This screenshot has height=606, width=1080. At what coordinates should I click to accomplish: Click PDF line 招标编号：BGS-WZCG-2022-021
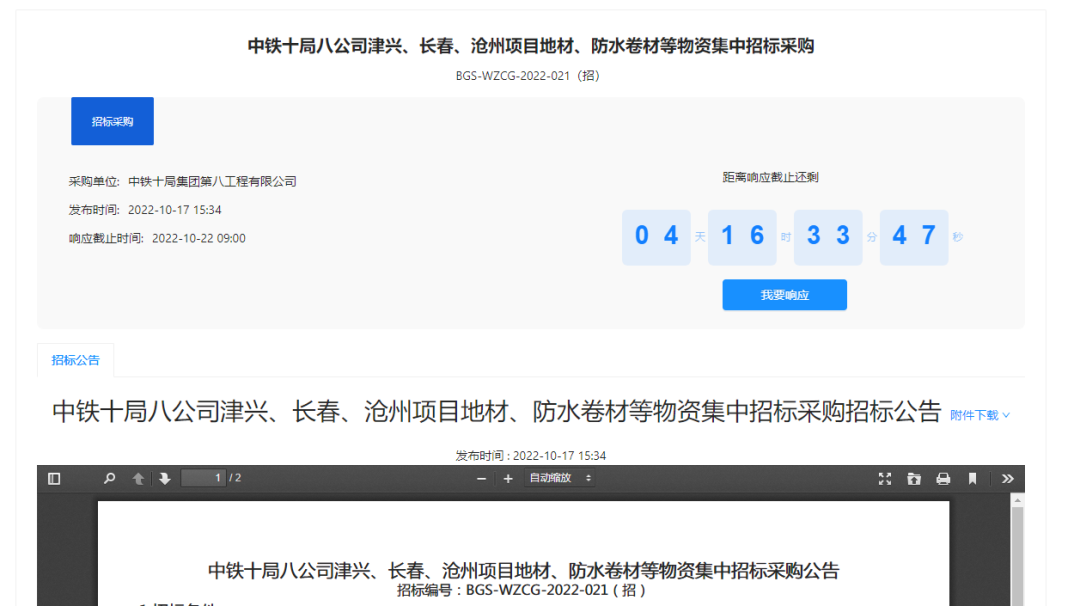pos(521,590)
